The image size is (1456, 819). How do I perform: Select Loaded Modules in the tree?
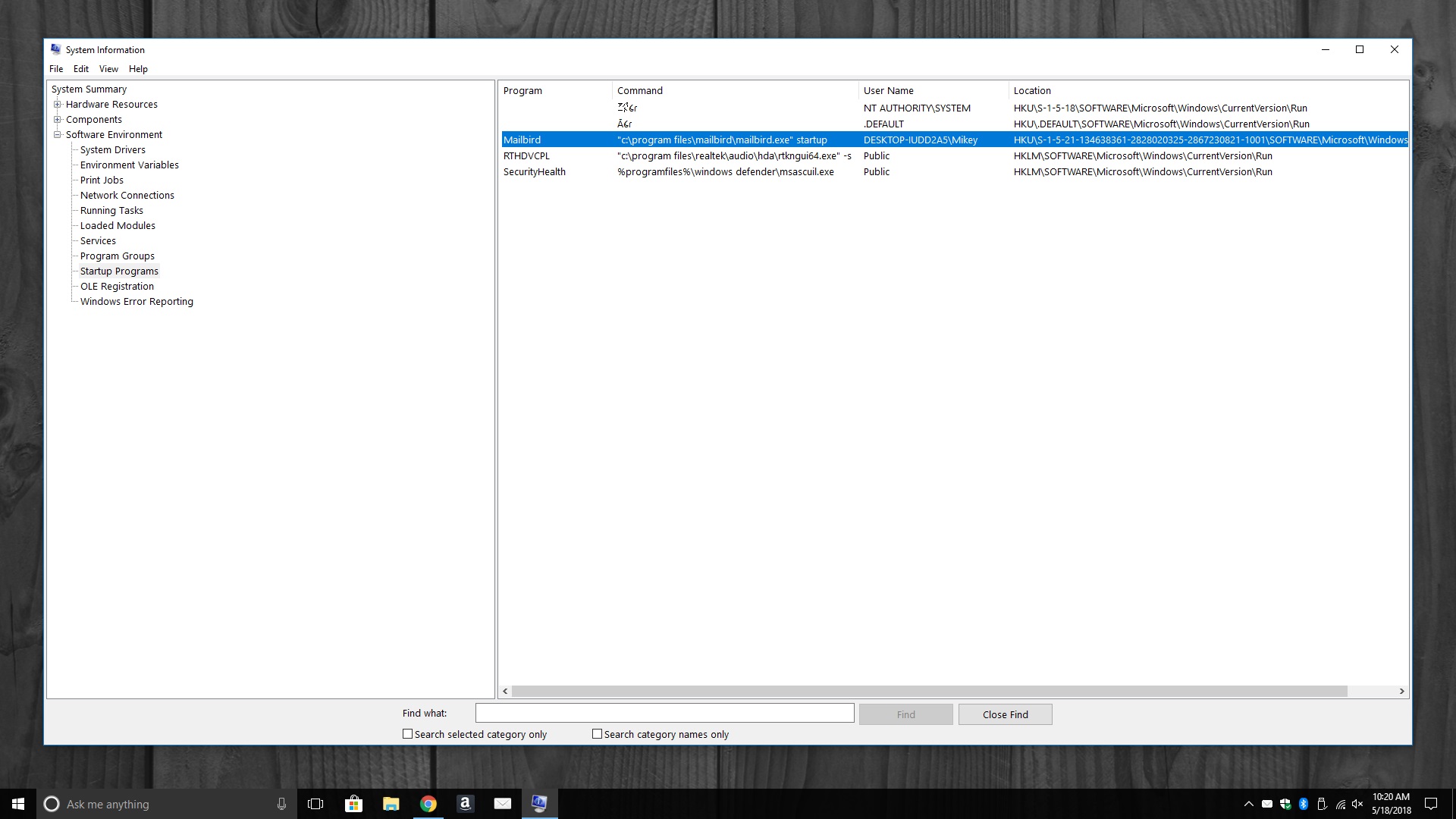118,226
